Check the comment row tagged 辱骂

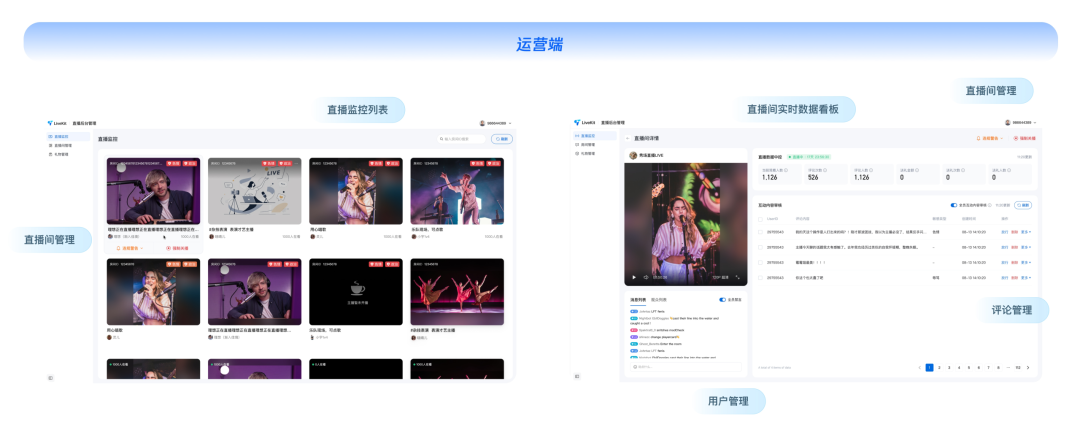point(760,277)
